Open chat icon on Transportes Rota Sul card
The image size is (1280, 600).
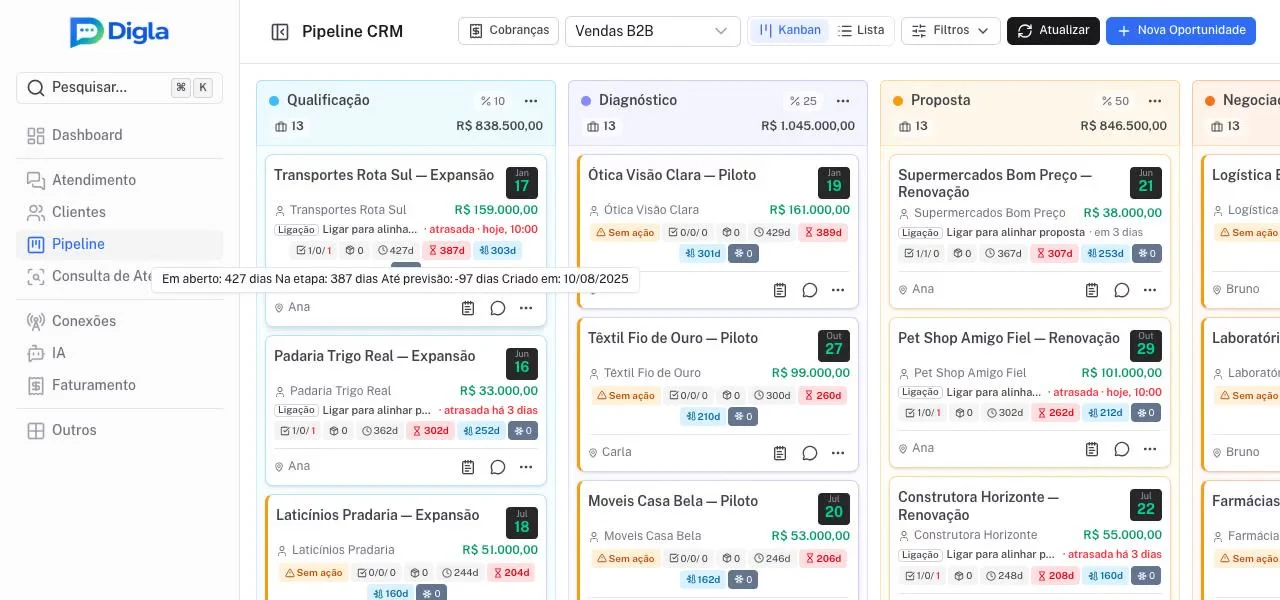click(498, 308)
